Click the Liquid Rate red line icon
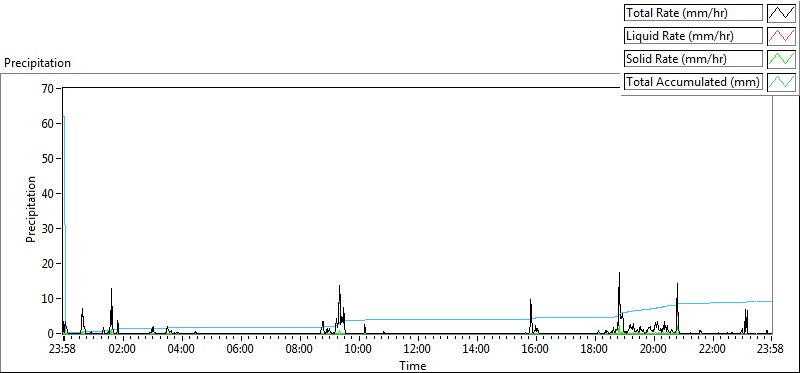Image resolution: width=800 pixels, height=373 pixels. click(781, 36)
